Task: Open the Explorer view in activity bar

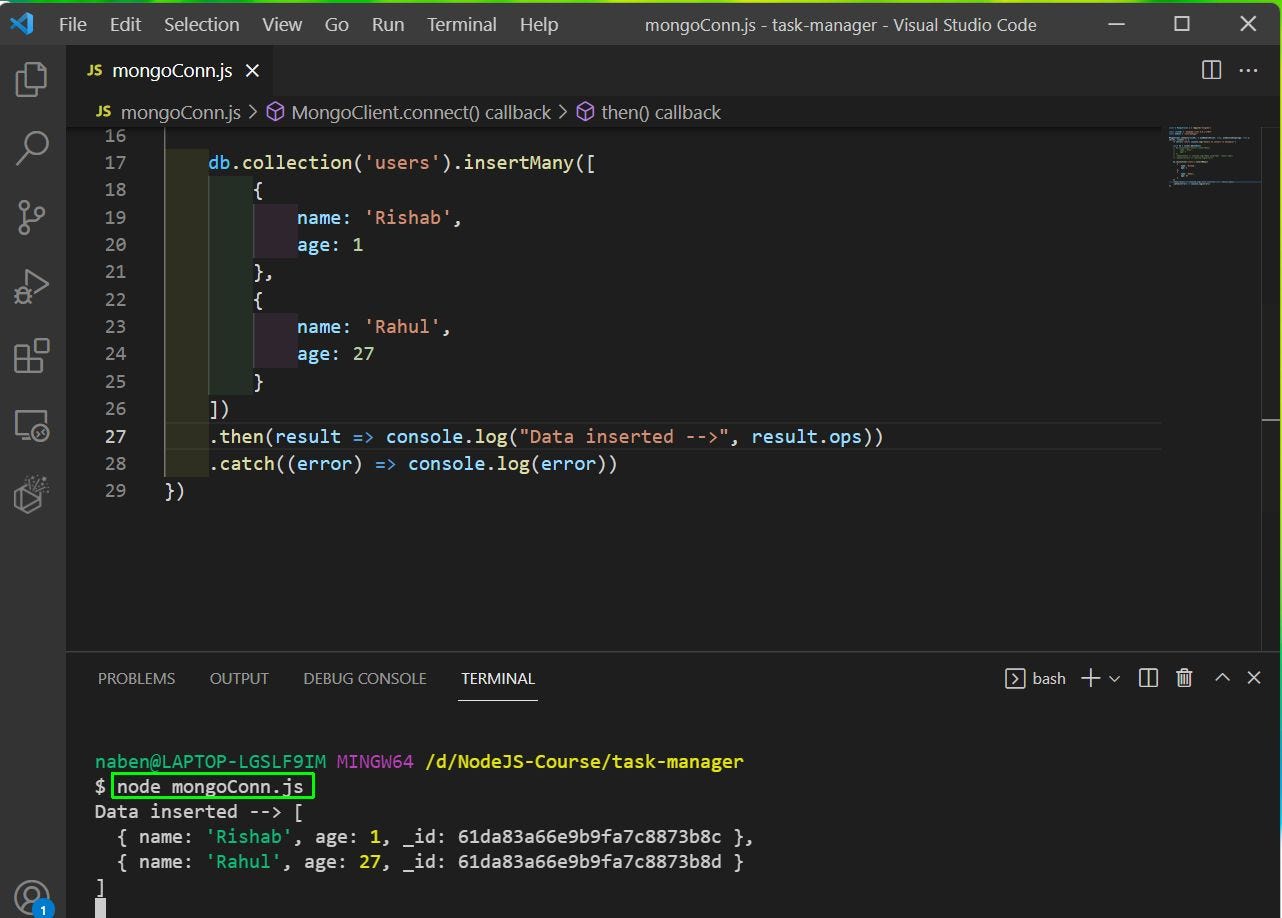Action: click(x=32, y=79)
